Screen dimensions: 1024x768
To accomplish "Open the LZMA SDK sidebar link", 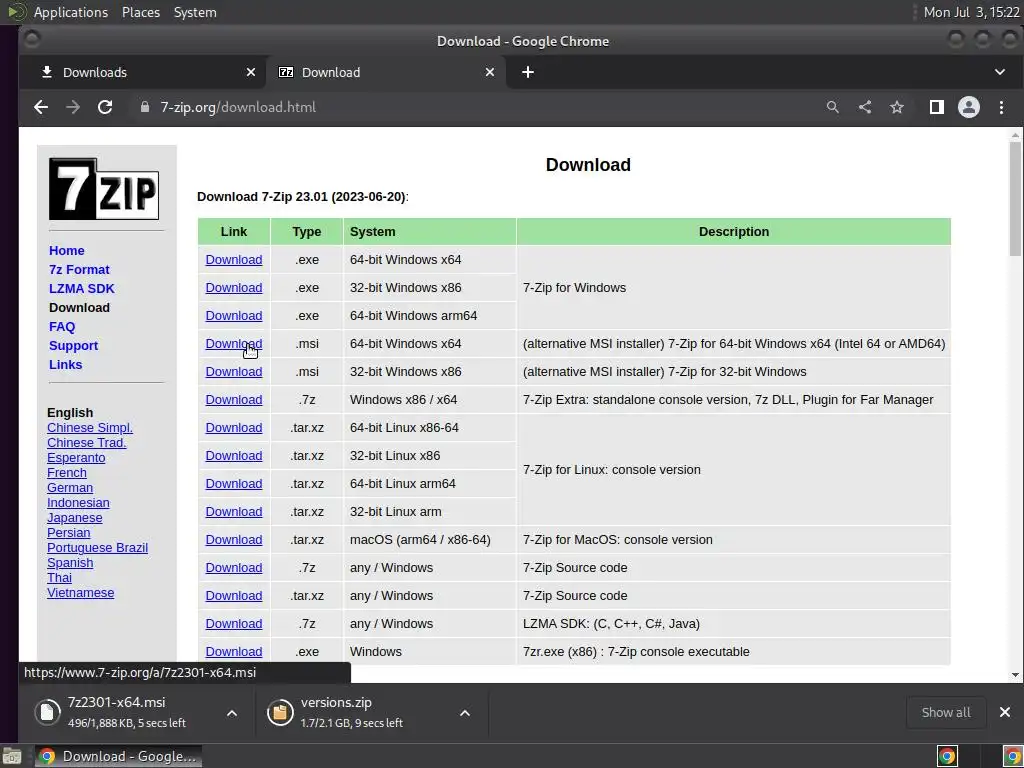I will click(x=82, y=289).
